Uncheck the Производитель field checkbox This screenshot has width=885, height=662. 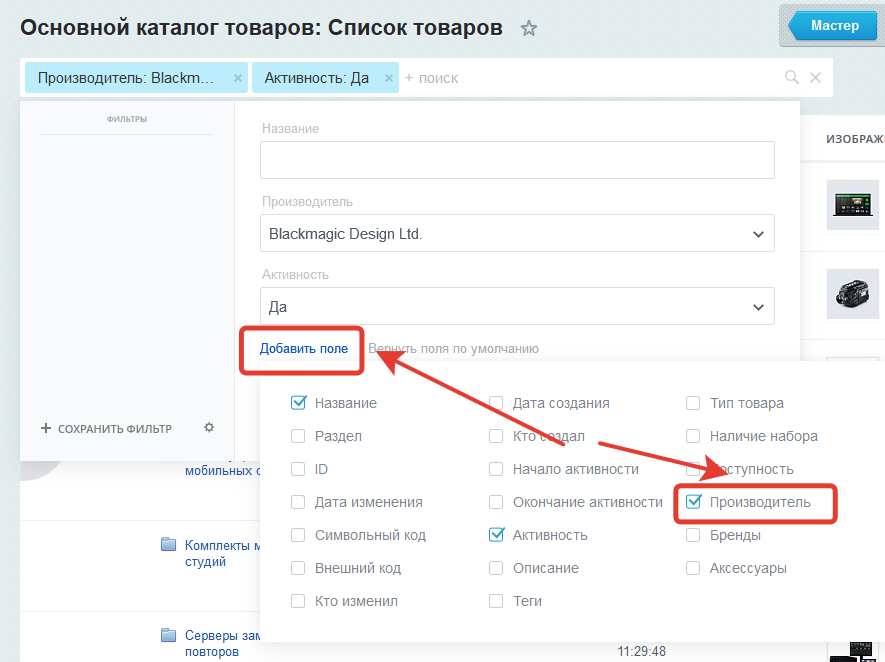693,502
